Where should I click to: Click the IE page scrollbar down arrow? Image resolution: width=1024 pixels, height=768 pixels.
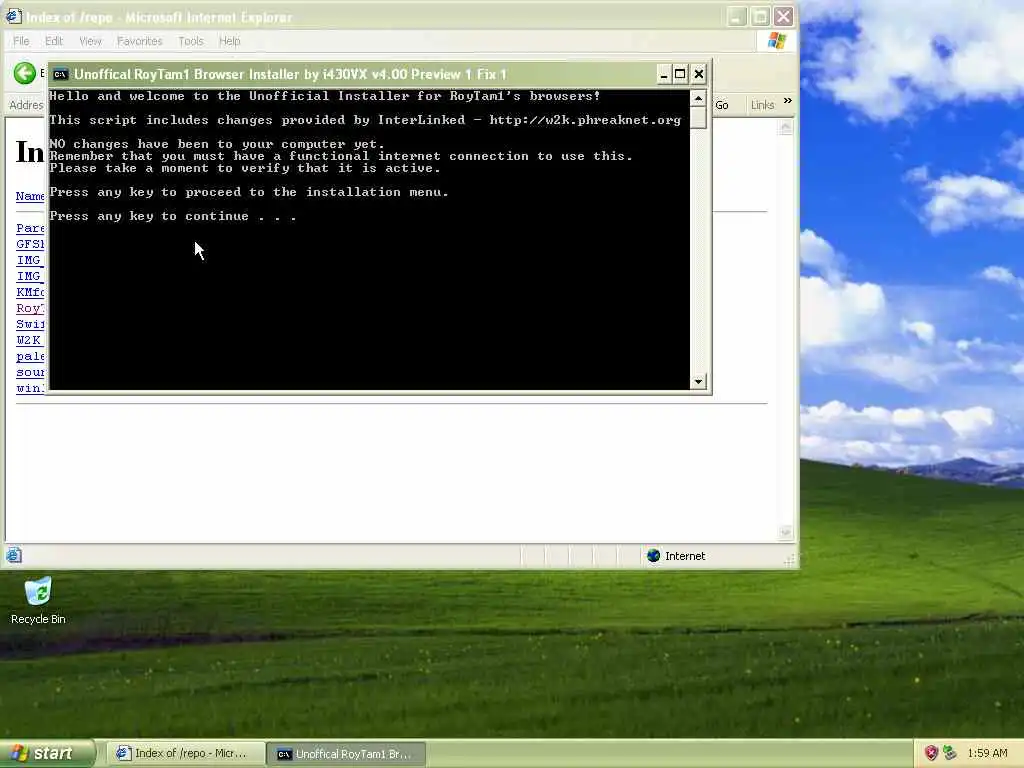tap(786, 533)
